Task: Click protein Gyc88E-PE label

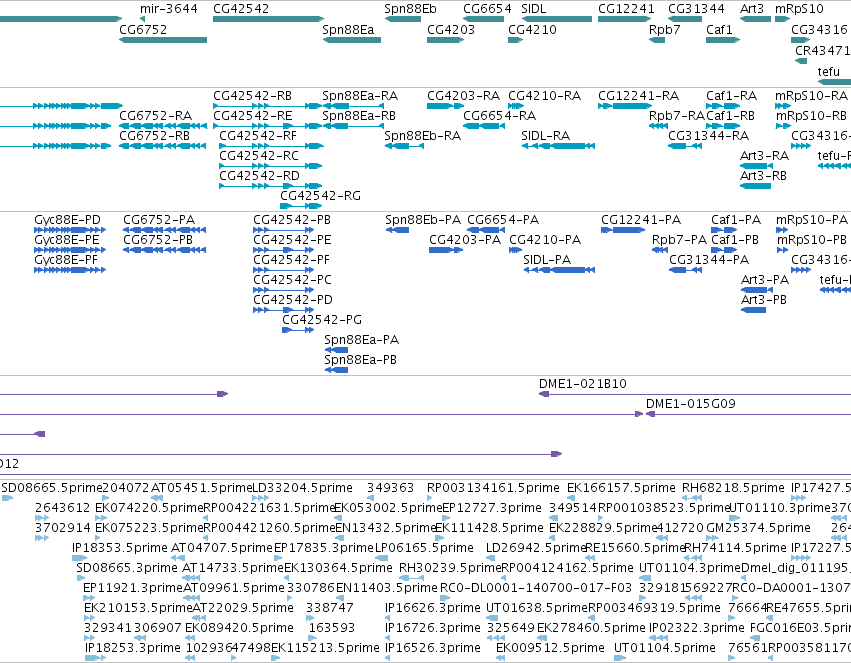Action: (x=67, y=240)
